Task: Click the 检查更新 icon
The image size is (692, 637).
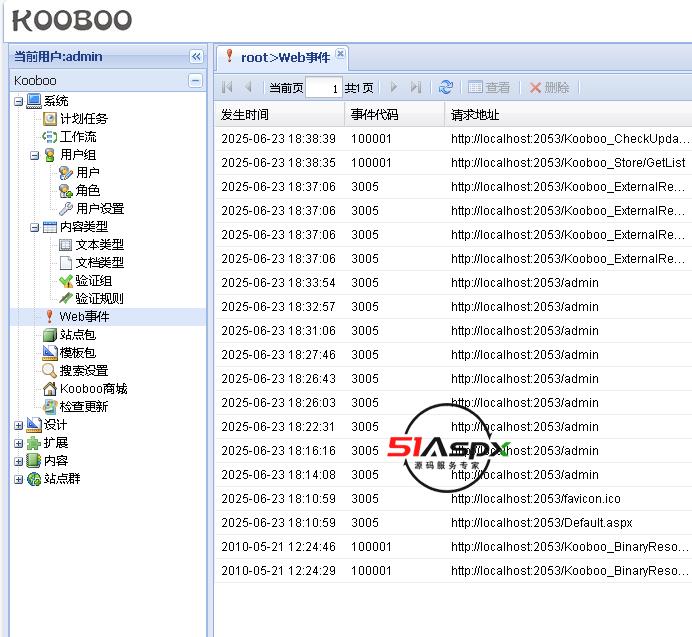Action: click(50, 407)
